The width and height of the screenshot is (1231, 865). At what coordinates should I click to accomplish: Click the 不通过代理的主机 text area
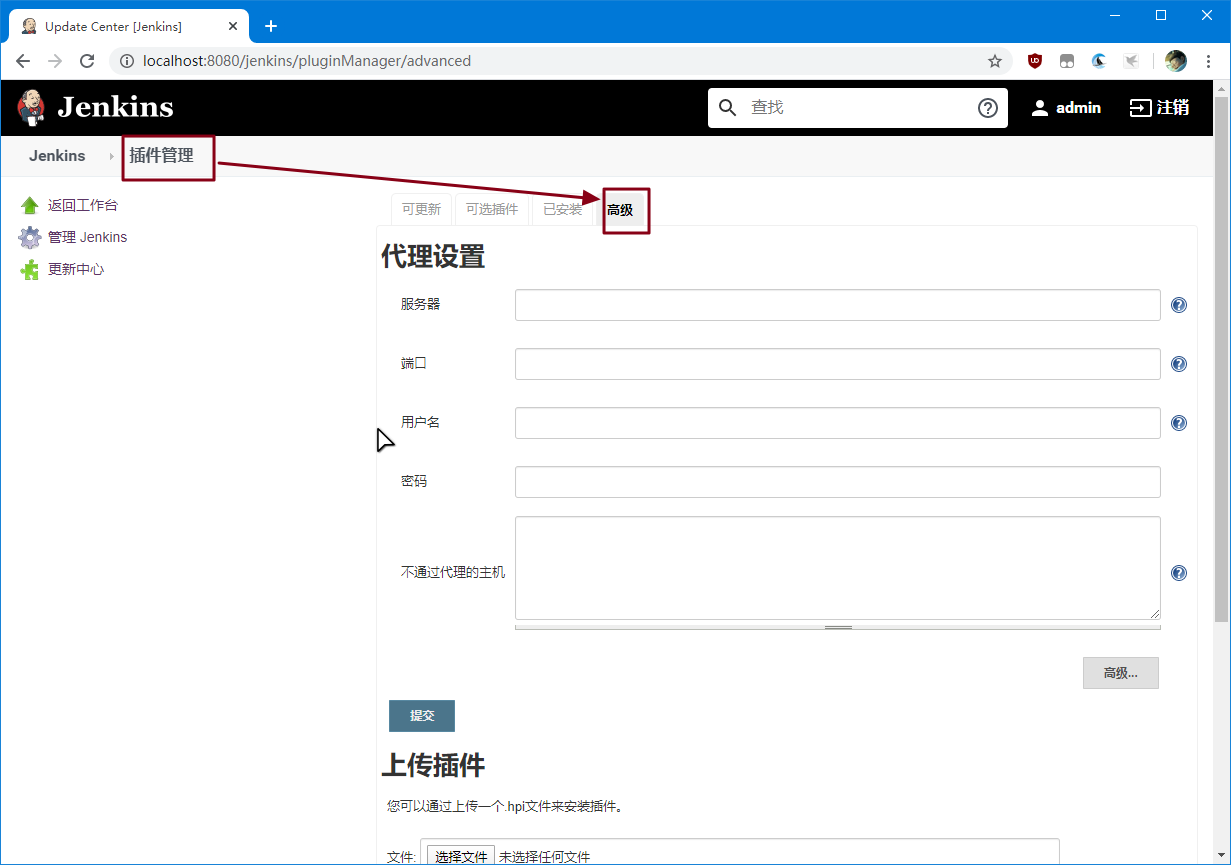point(838,568)
